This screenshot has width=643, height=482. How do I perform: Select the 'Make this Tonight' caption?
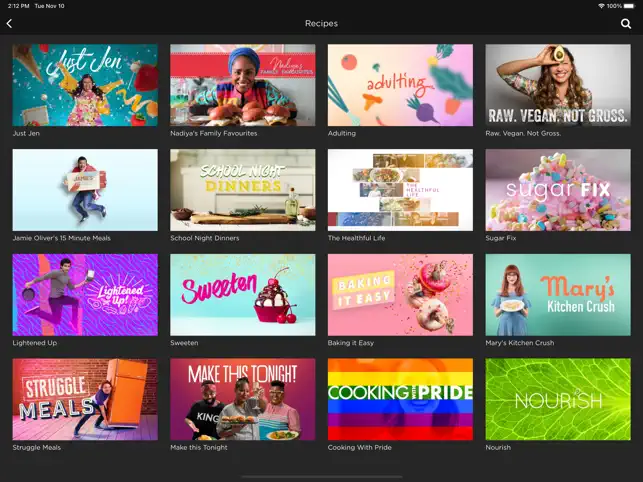pyautogui.click(x=199, y=448)
